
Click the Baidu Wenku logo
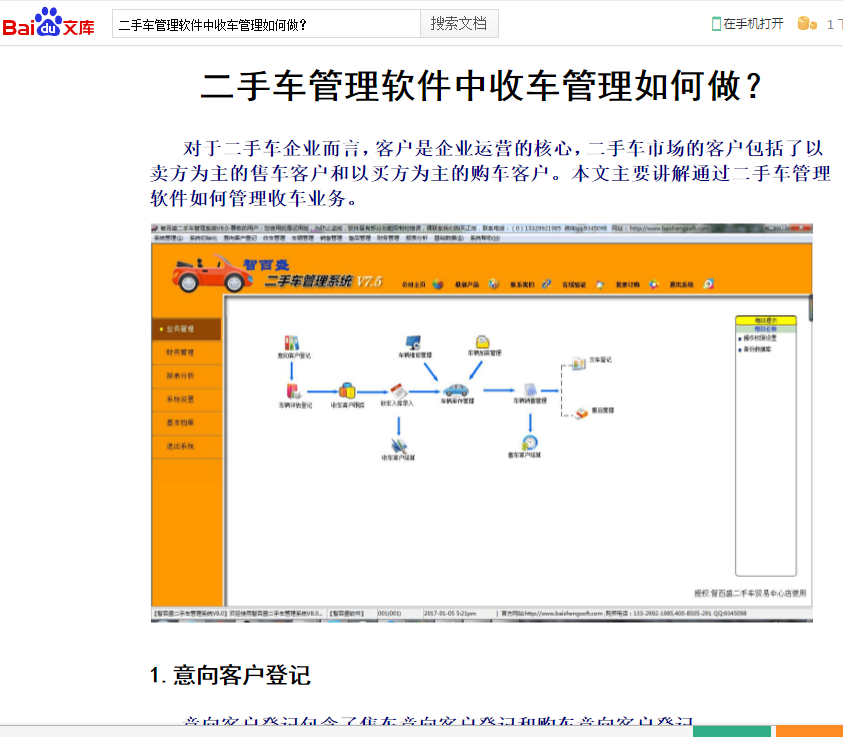point(48,22)
